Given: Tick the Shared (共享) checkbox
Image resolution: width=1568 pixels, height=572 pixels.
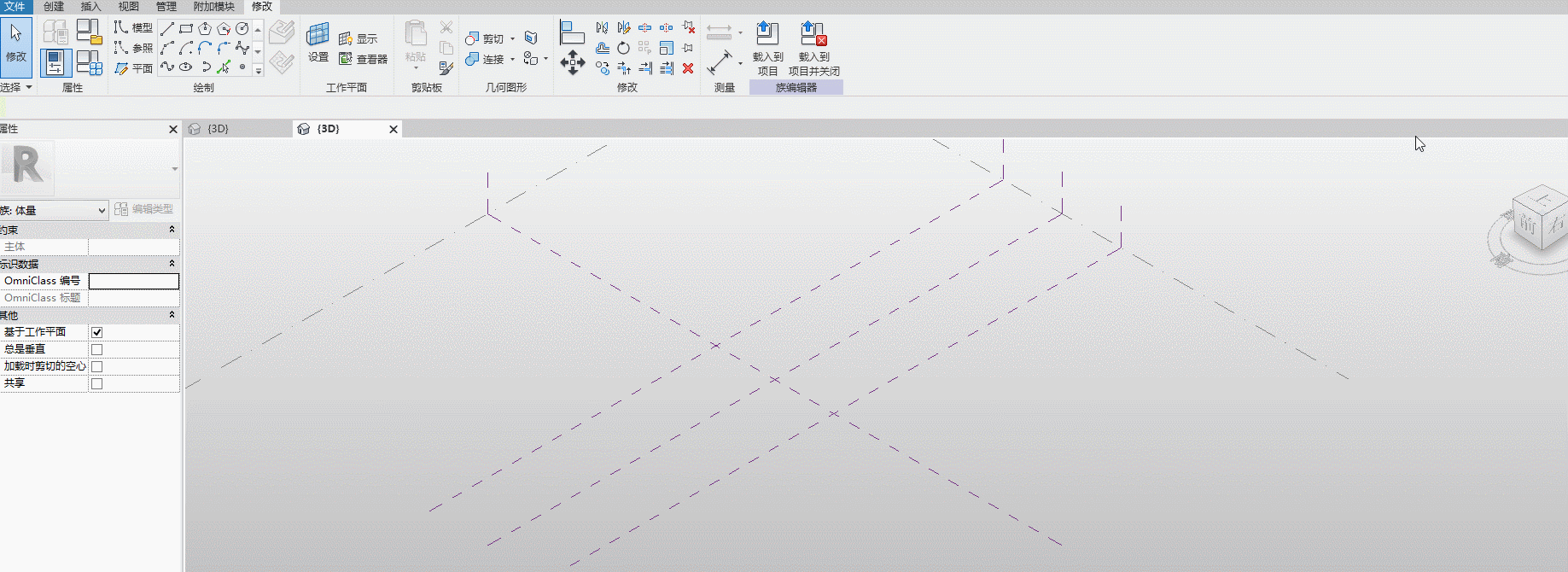Looking at the screenshot, I should [x=97, y=383].
